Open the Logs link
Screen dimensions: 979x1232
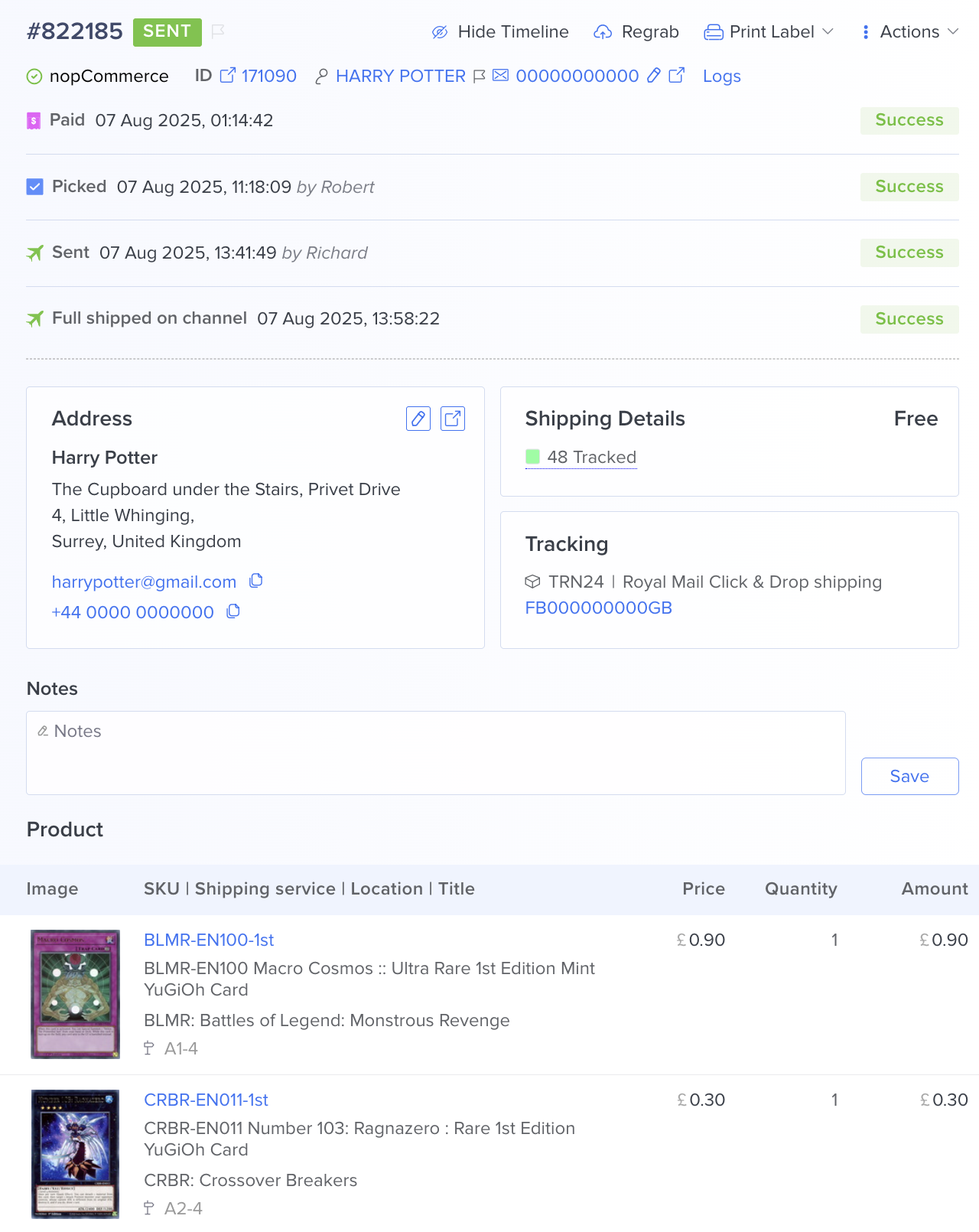click(721, 76)
